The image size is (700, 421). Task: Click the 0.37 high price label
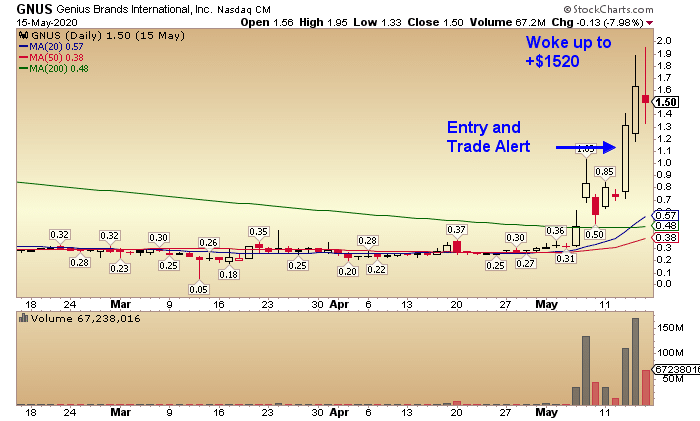tap(456, 229)
